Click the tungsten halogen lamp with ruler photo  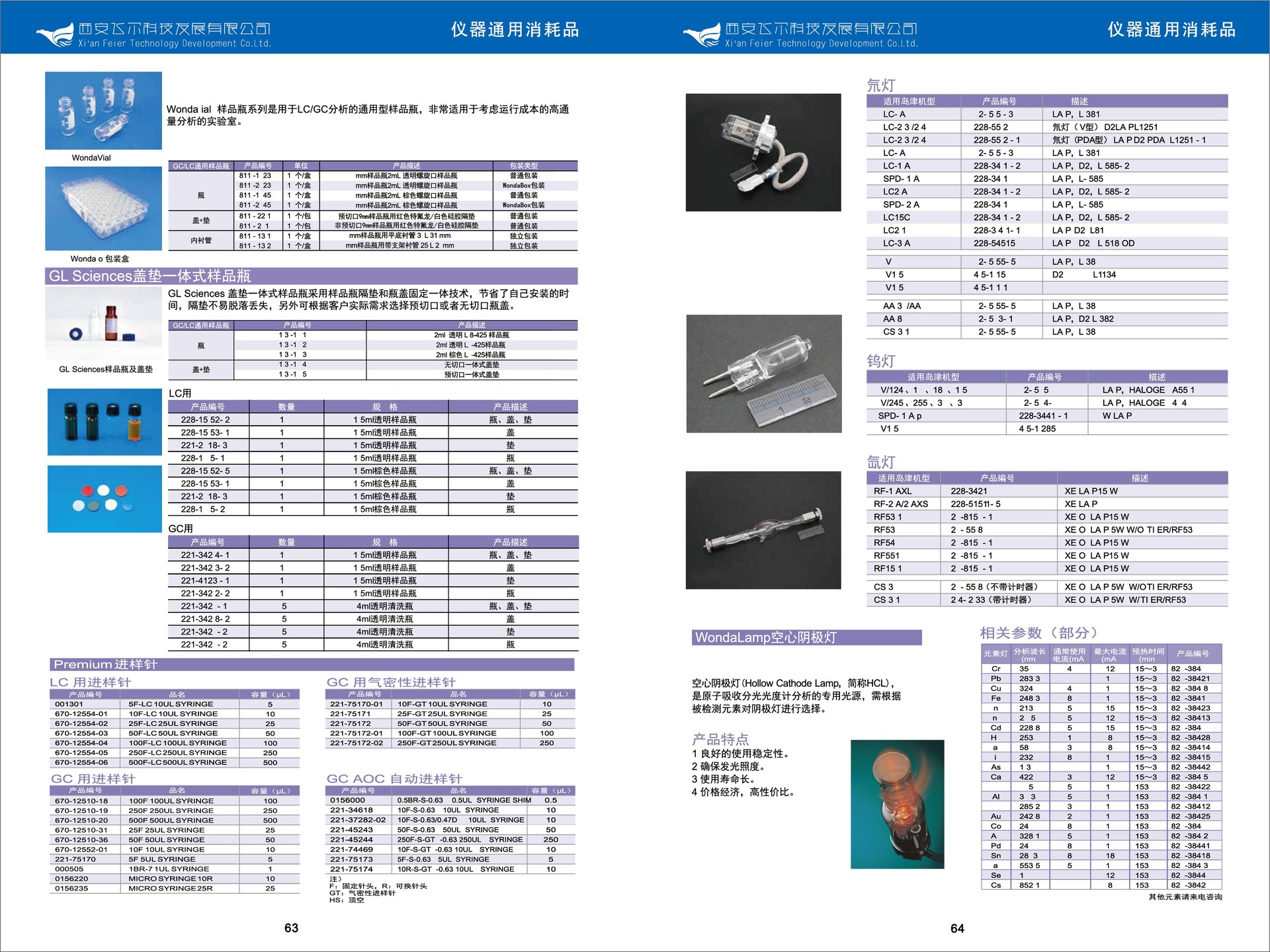coord(764,374)
